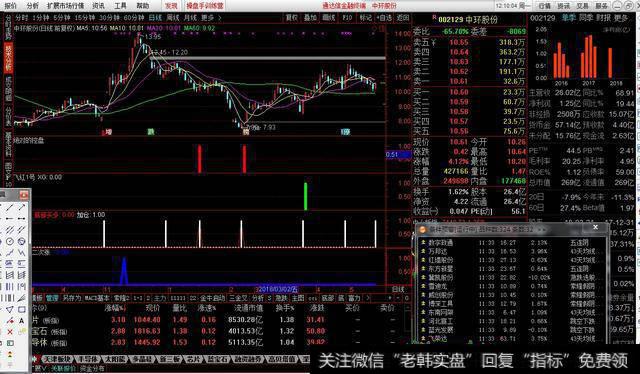The image size is (640, 374).
Task: Select the triangle drawing tool
Action: [10, 309]
